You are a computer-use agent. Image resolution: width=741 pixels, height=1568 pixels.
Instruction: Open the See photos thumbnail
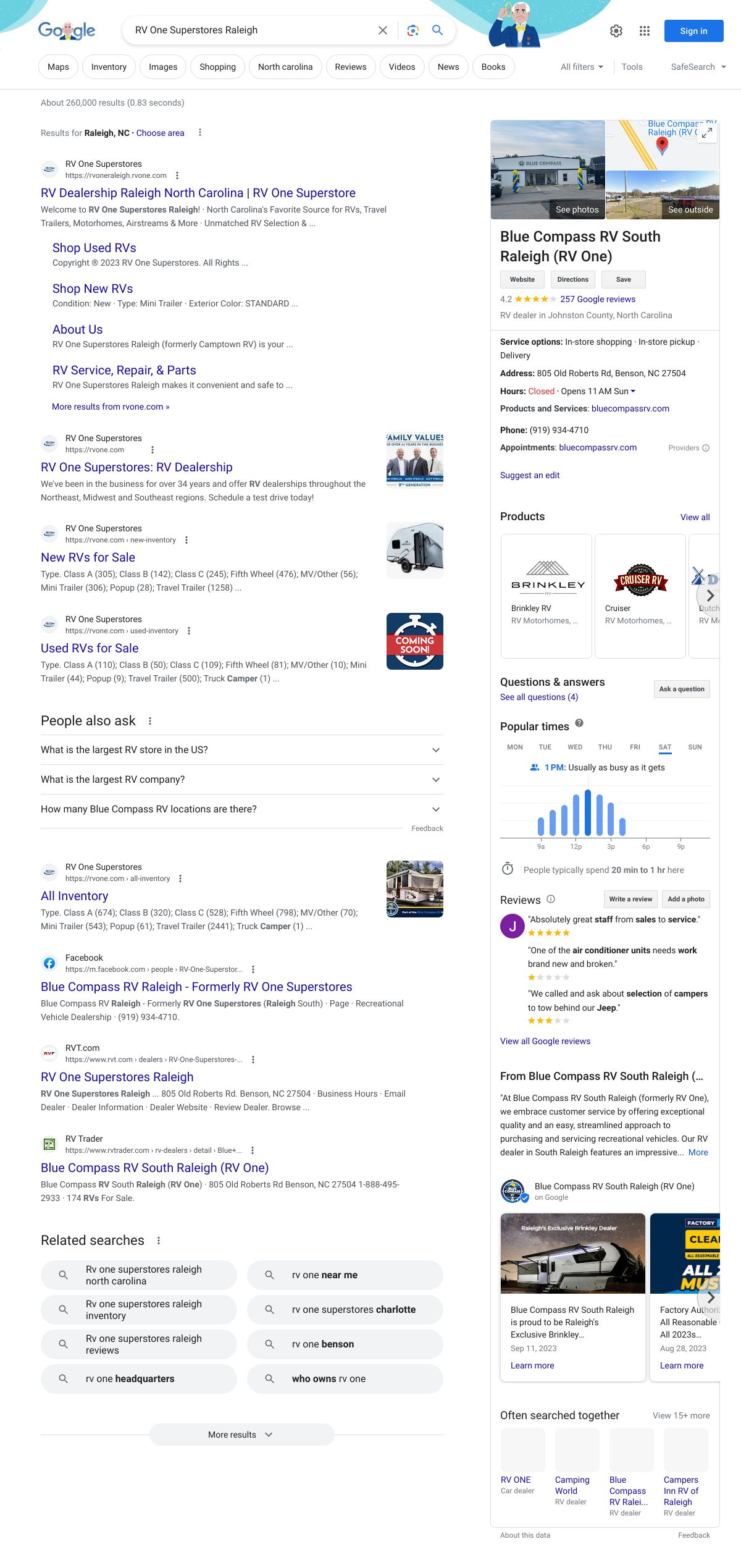coord(548,170)
